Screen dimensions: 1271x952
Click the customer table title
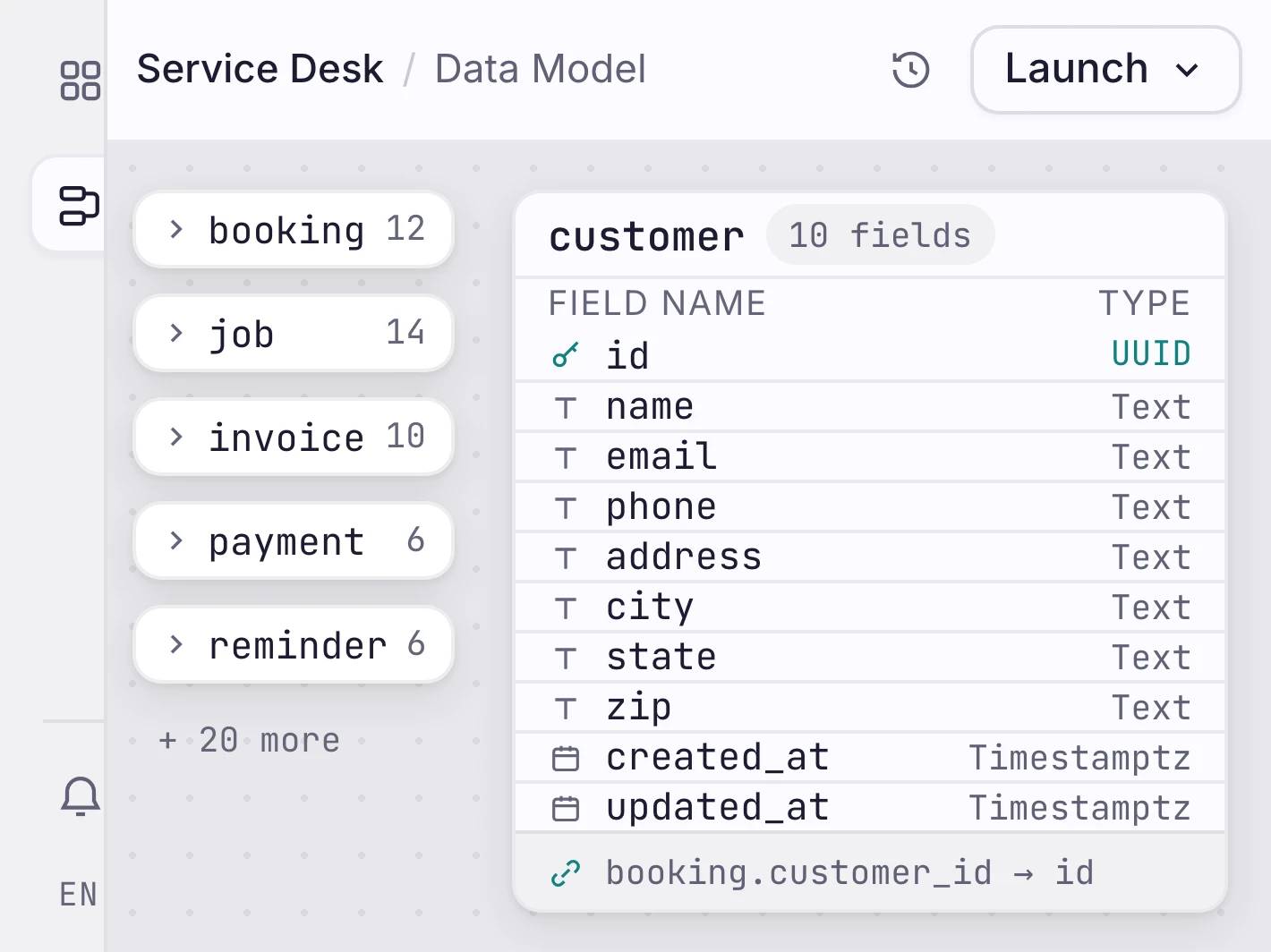646,236
